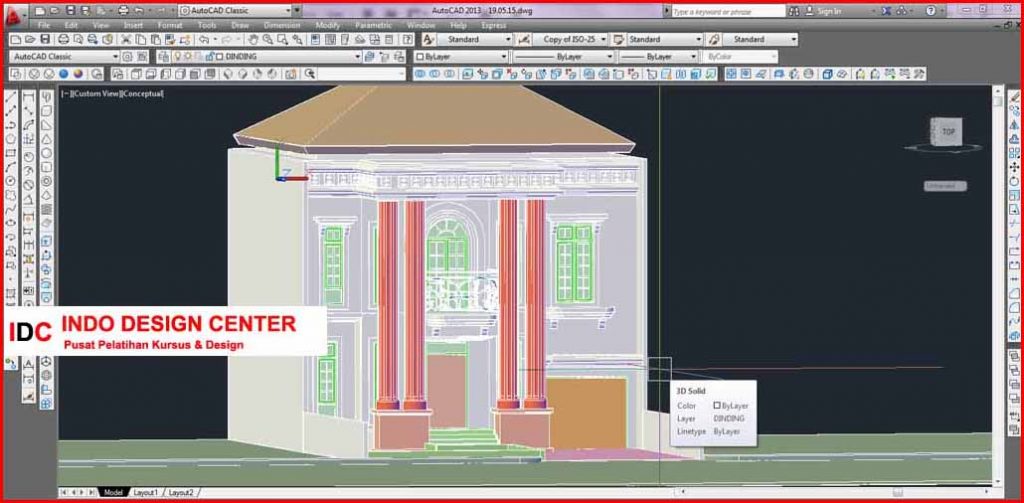Open the Dimension menu

coord(281,25)
